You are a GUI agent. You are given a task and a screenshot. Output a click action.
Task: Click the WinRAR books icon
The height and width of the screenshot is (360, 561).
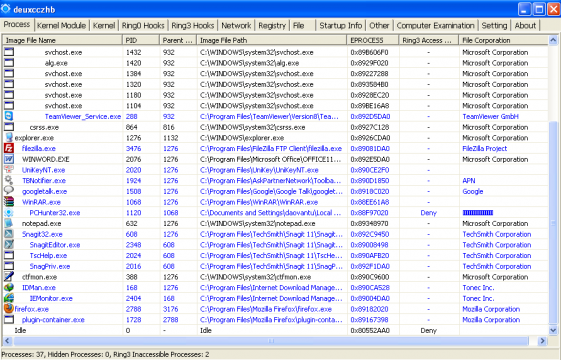coord(9,202)
